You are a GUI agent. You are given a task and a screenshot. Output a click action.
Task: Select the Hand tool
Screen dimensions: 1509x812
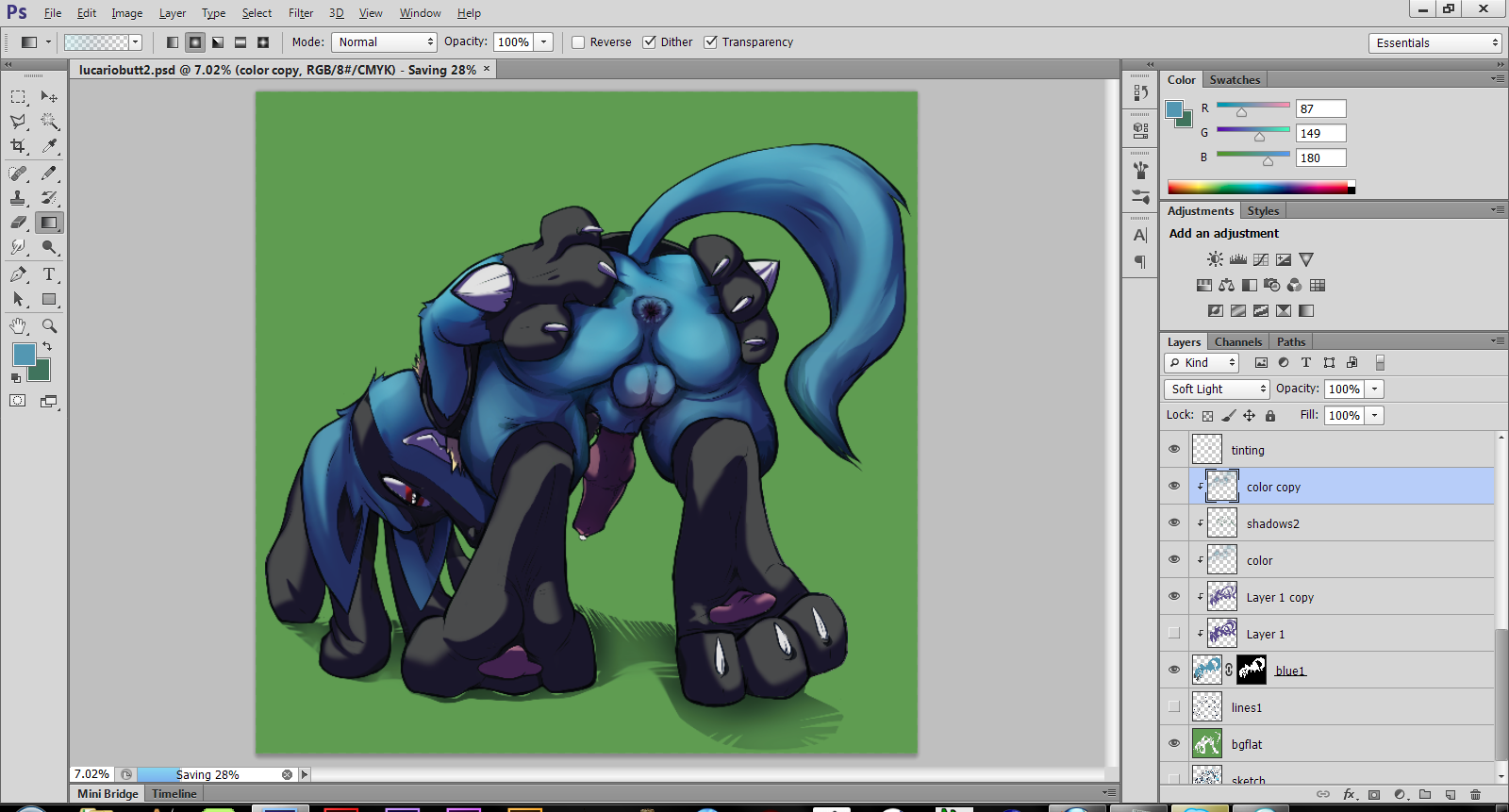(18, 326)
